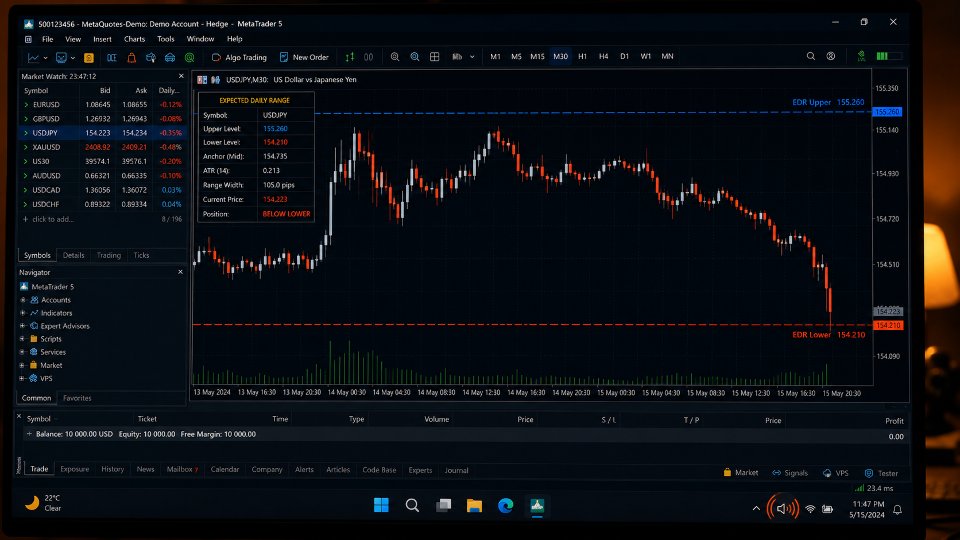
Task: Open the Calendar tab in Toolbox
Action: 225,470
